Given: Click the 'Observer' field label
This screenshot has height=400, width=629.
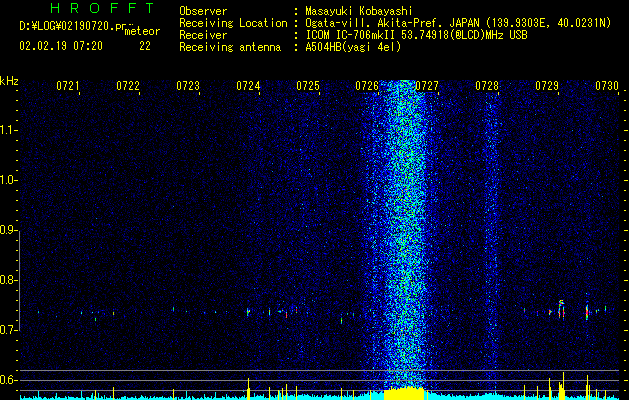Looking at the screenshot, I should point(203,11).
